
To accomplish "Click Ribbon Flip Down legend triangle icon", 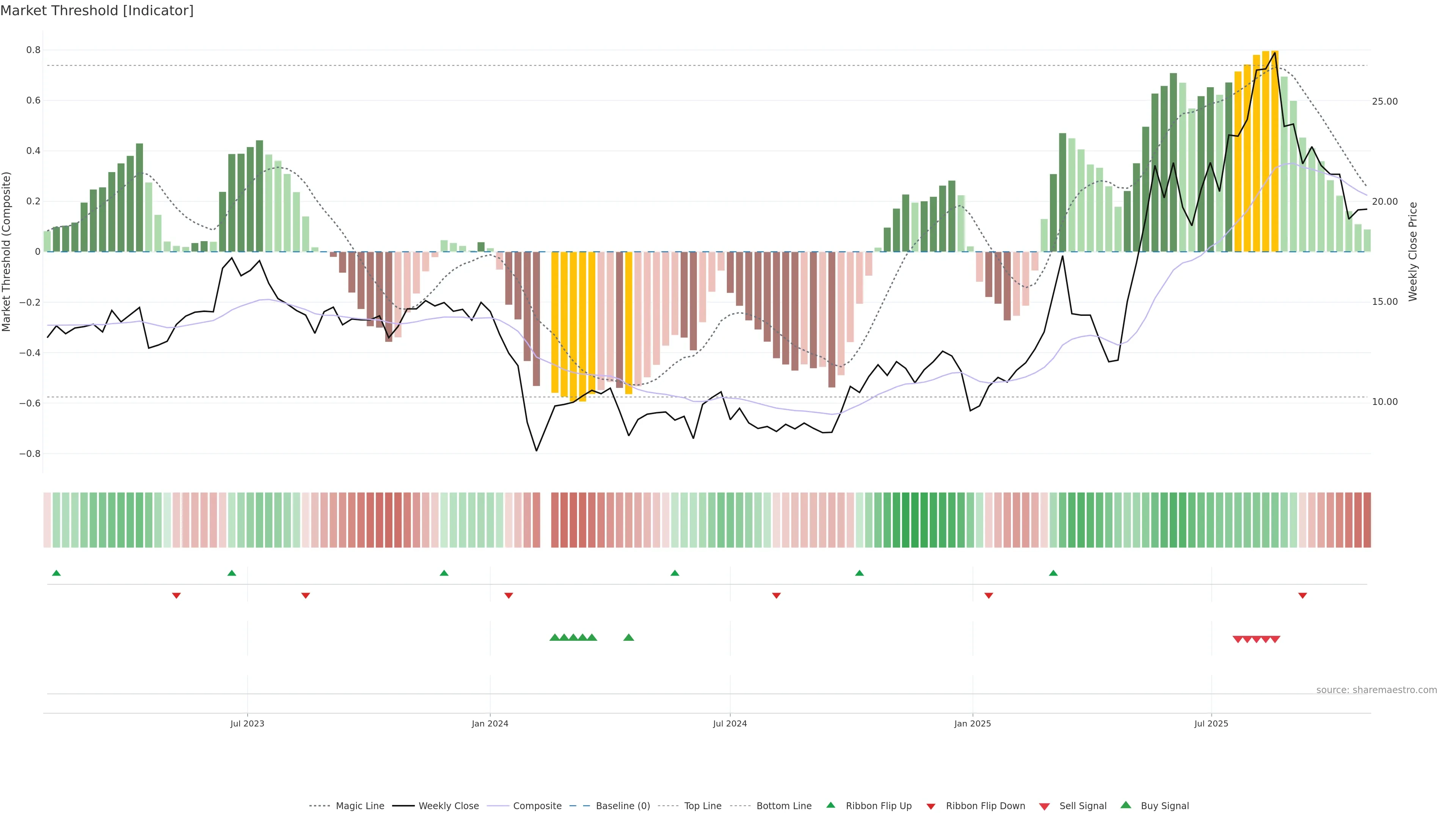I will tap(931, 806).
